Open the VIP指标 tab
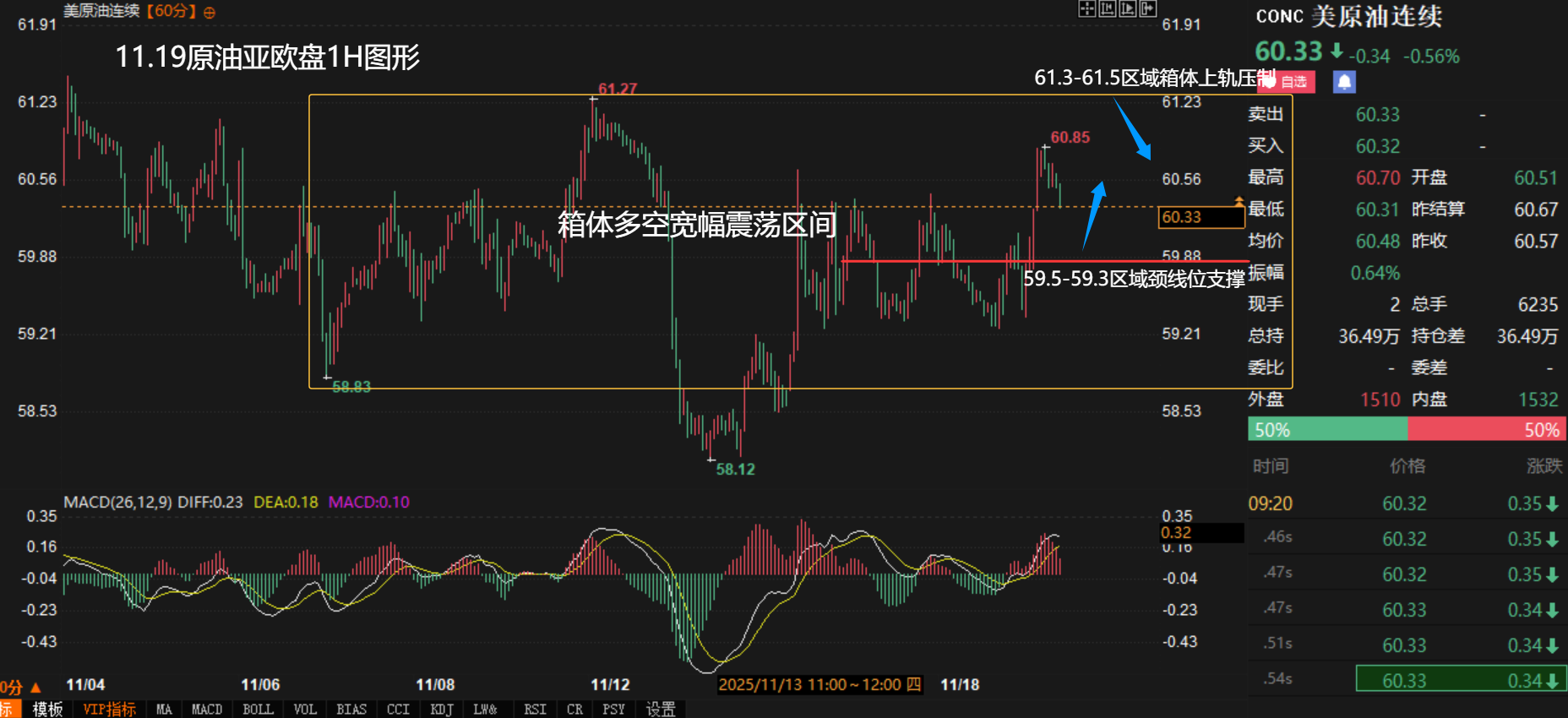Screen dimensions: 1568x718 110,710
